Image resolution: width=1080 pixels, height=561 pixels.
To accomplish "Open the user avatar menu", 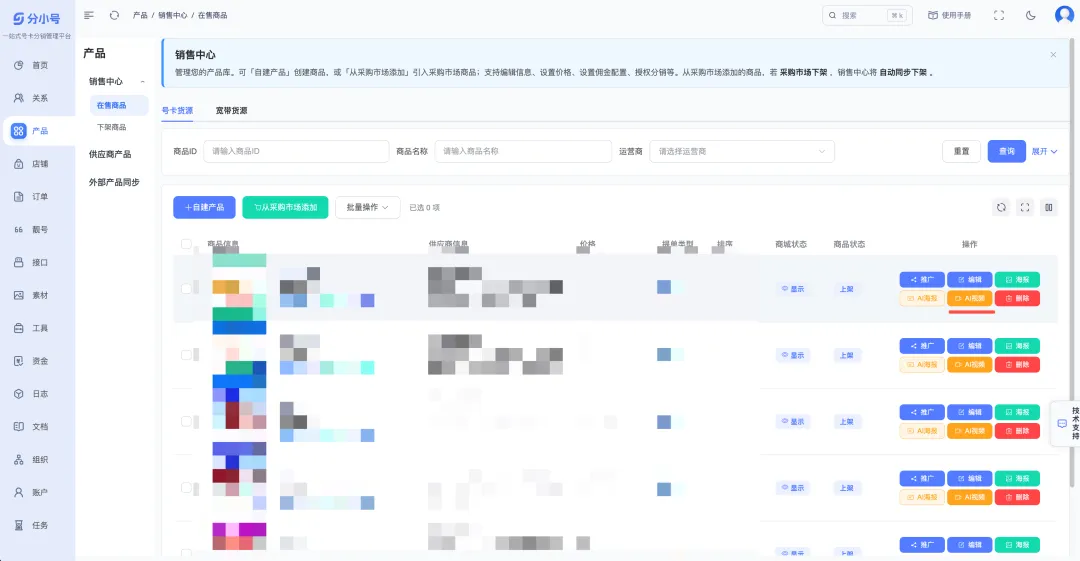I will pyautogui.click(x=1064, y=14).
